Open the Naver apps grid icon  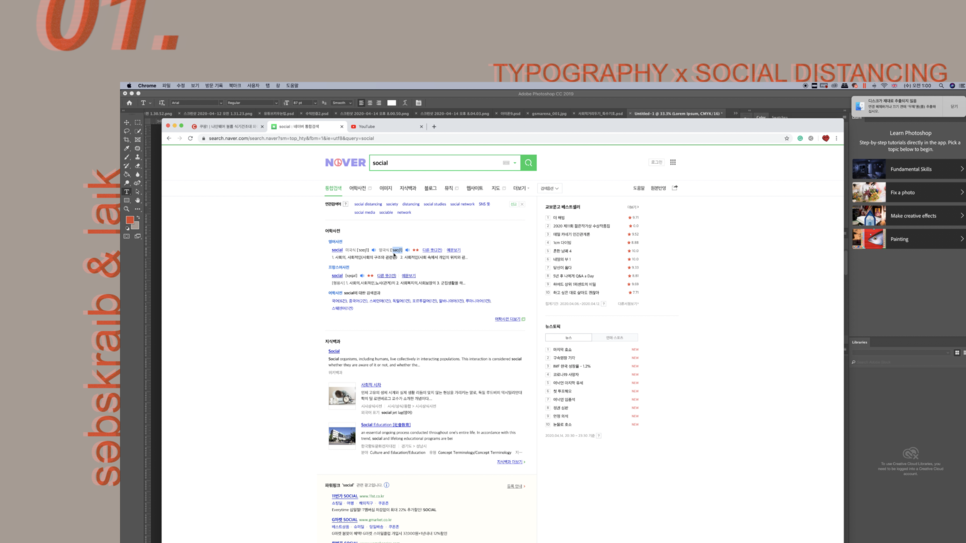click(673, 162)
